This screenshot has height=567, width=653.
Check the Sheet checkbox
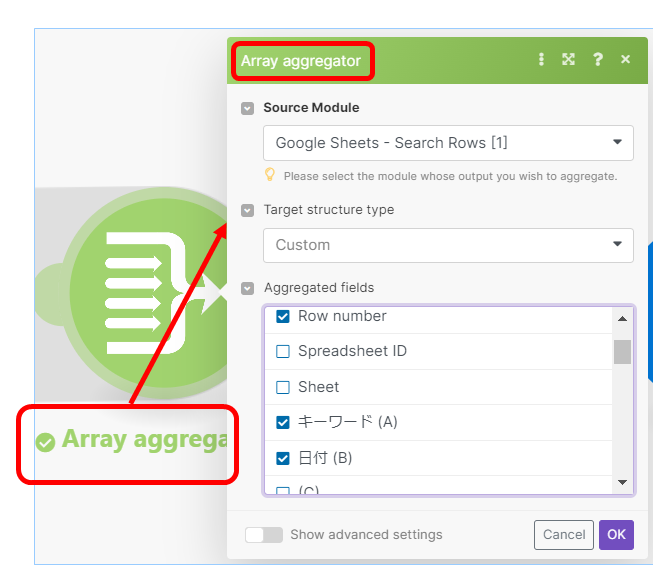coord(283,387)
